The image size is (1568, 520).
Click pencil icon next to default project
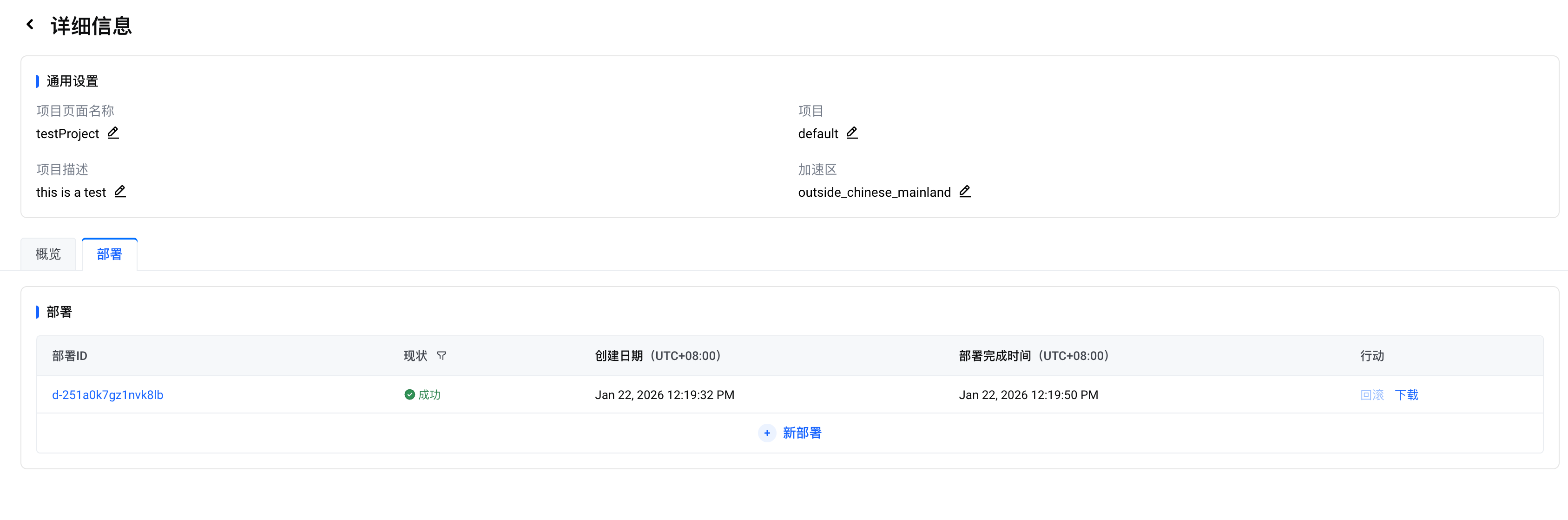coord(851,133)
